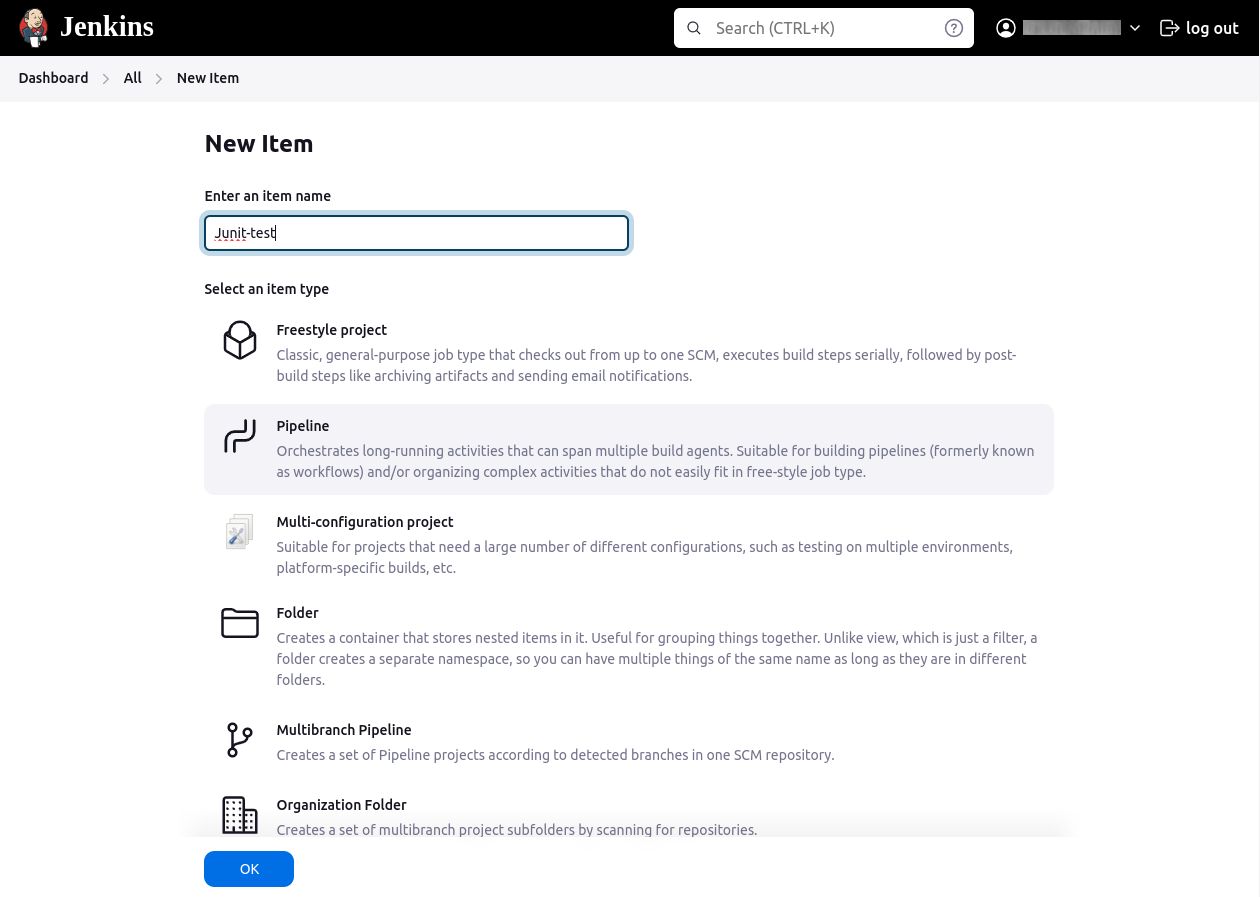
Task: Navigate to All view breadcrumb
Action: tap(132, 78)
